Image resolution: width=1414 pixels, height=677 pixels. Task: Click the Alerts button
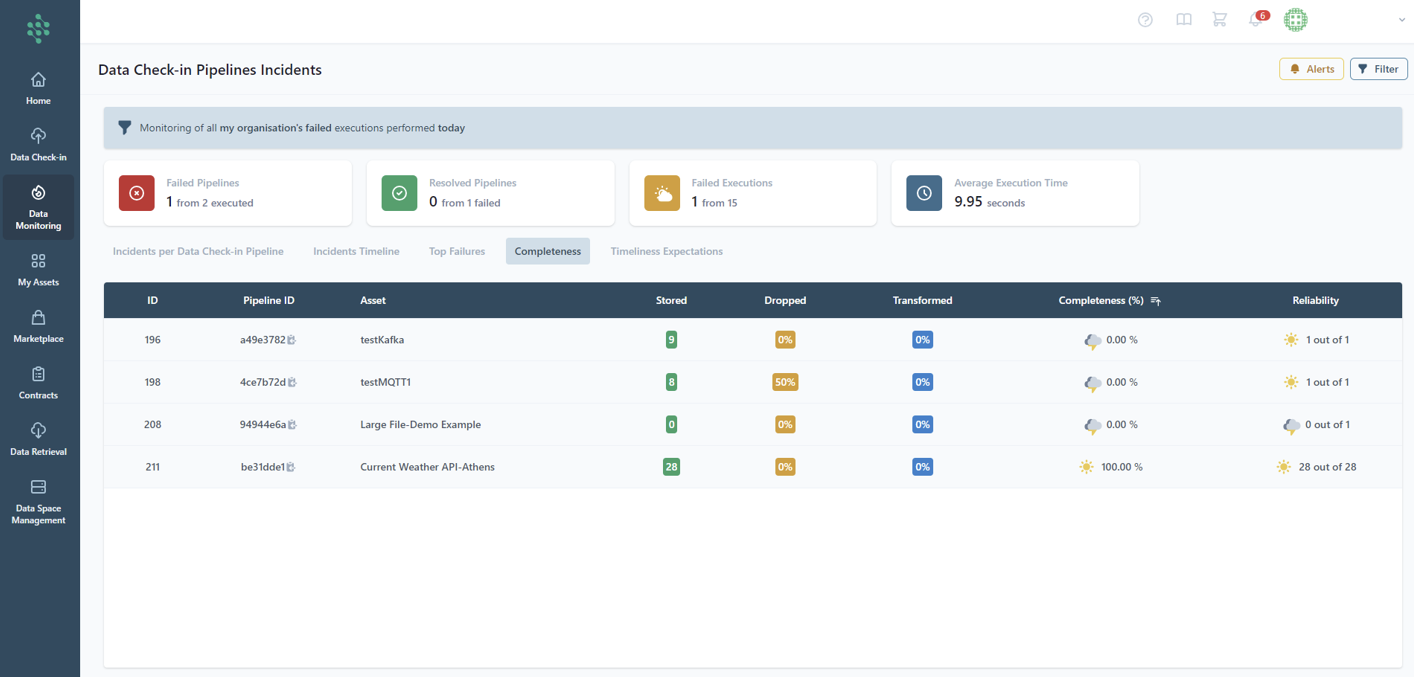[x=1311, y=69]
